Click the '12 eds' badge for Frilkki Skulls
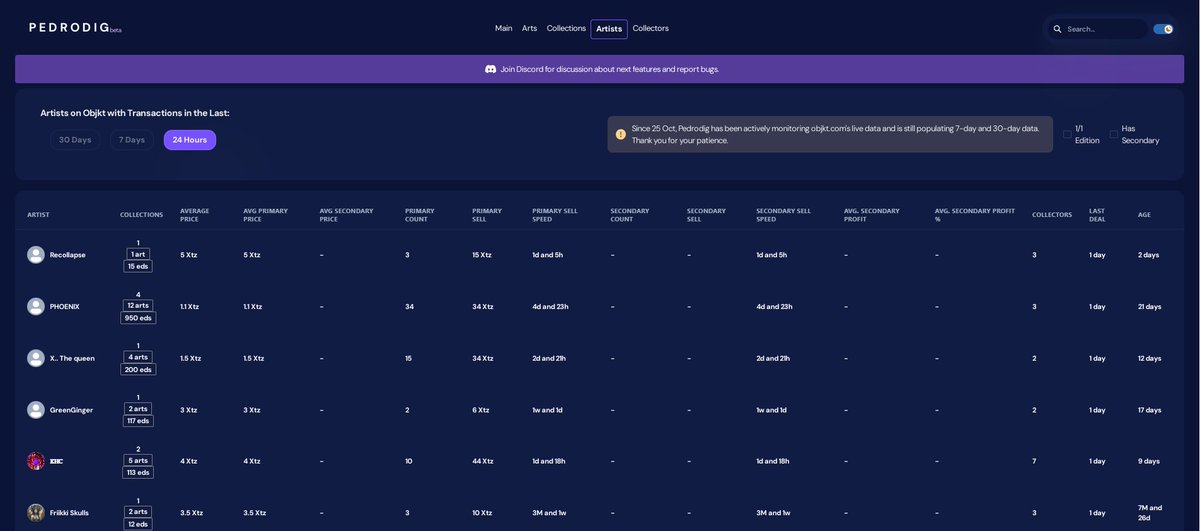Image resolution: width=1200 pixels, height=531 pixels. coord(138,524)
